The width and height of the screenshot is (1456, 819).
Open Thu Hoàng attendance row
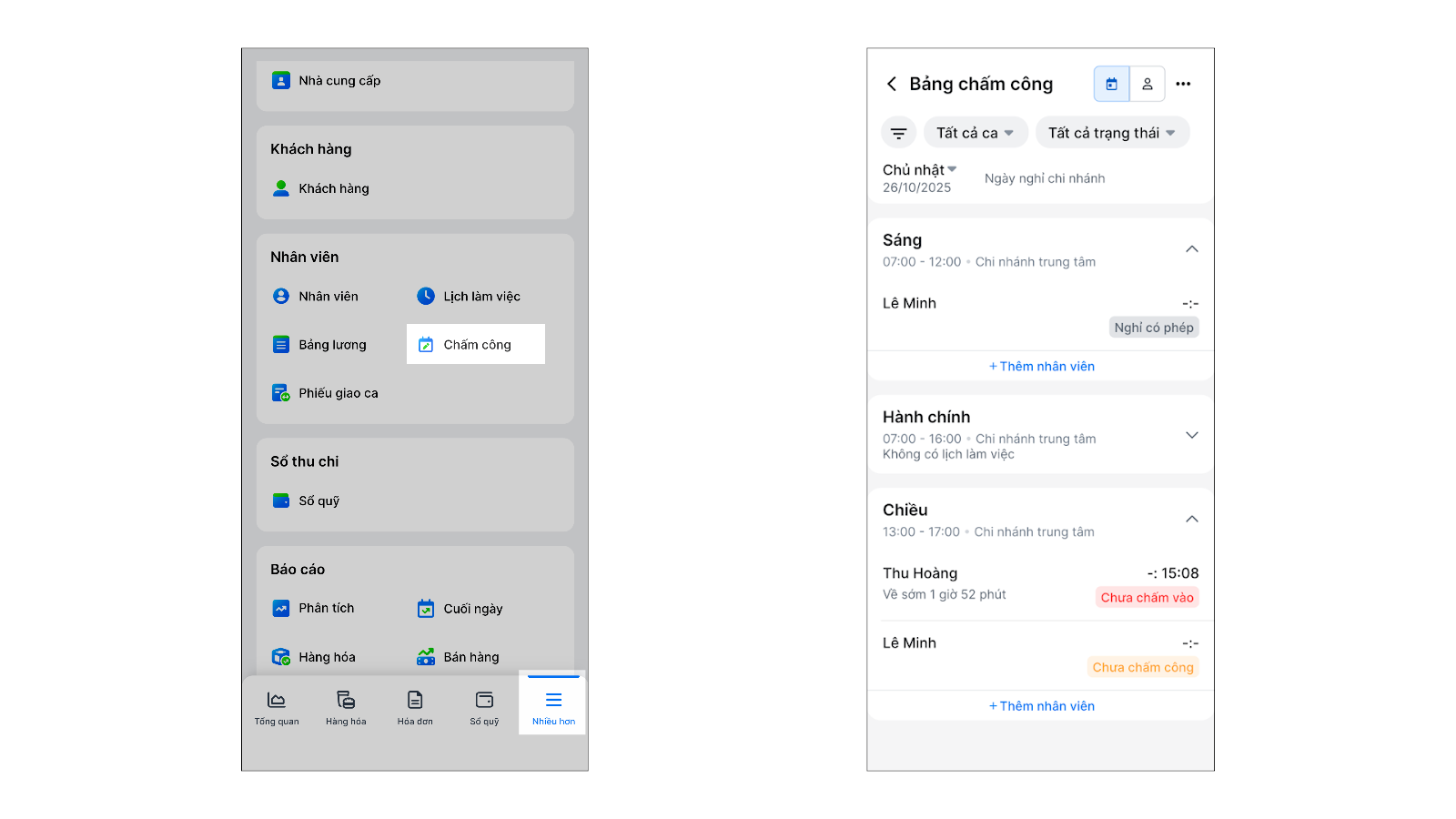(1041, 584)
